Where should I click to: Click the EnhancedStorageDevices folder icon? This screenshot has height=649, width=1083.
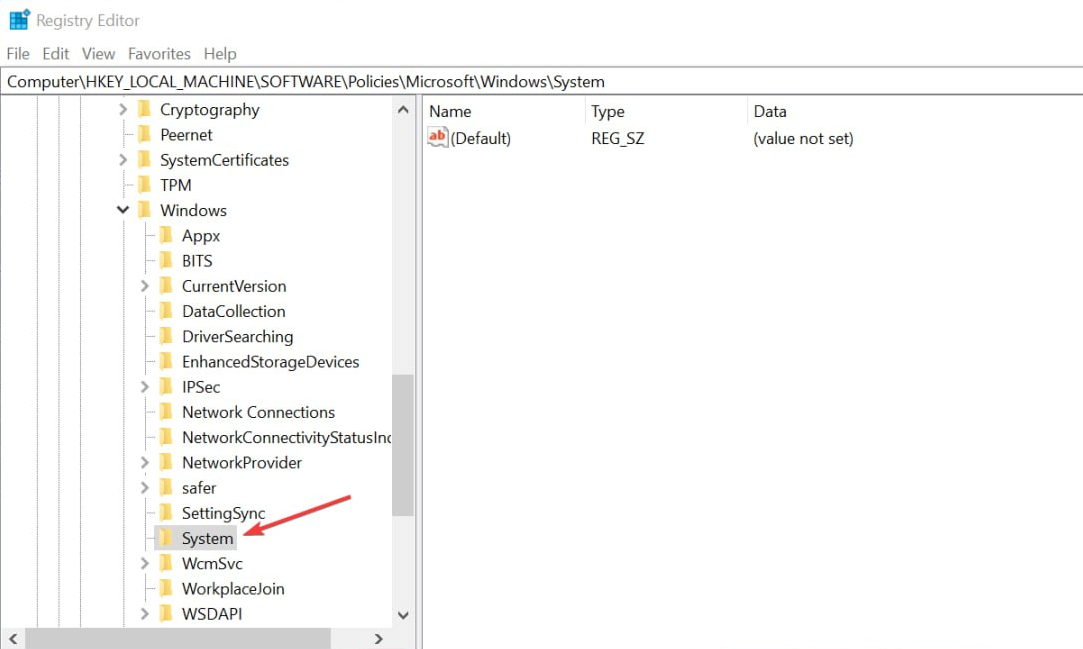coord(166,361)
